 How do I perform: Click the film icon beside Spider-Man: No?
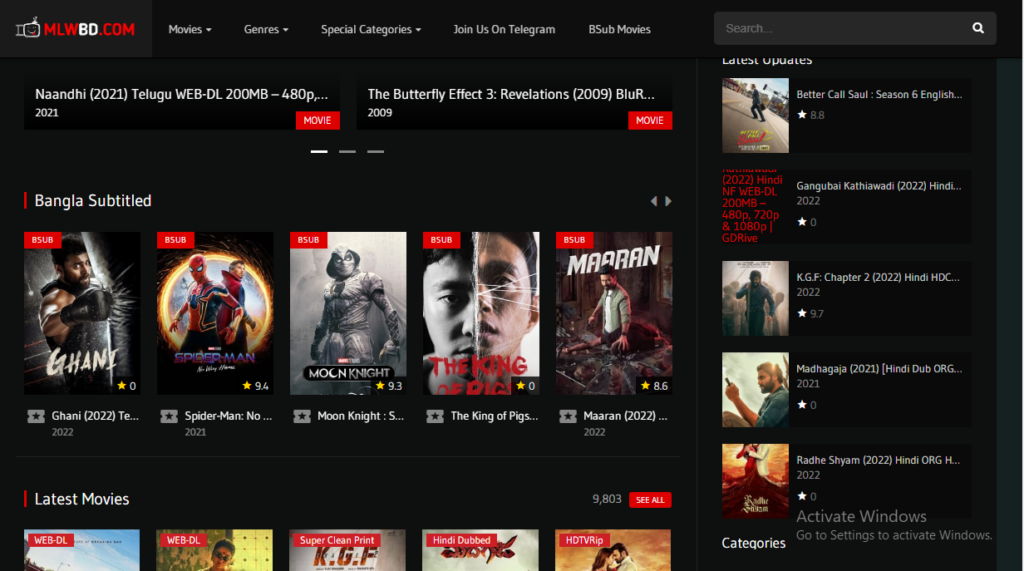click(169, 416)
